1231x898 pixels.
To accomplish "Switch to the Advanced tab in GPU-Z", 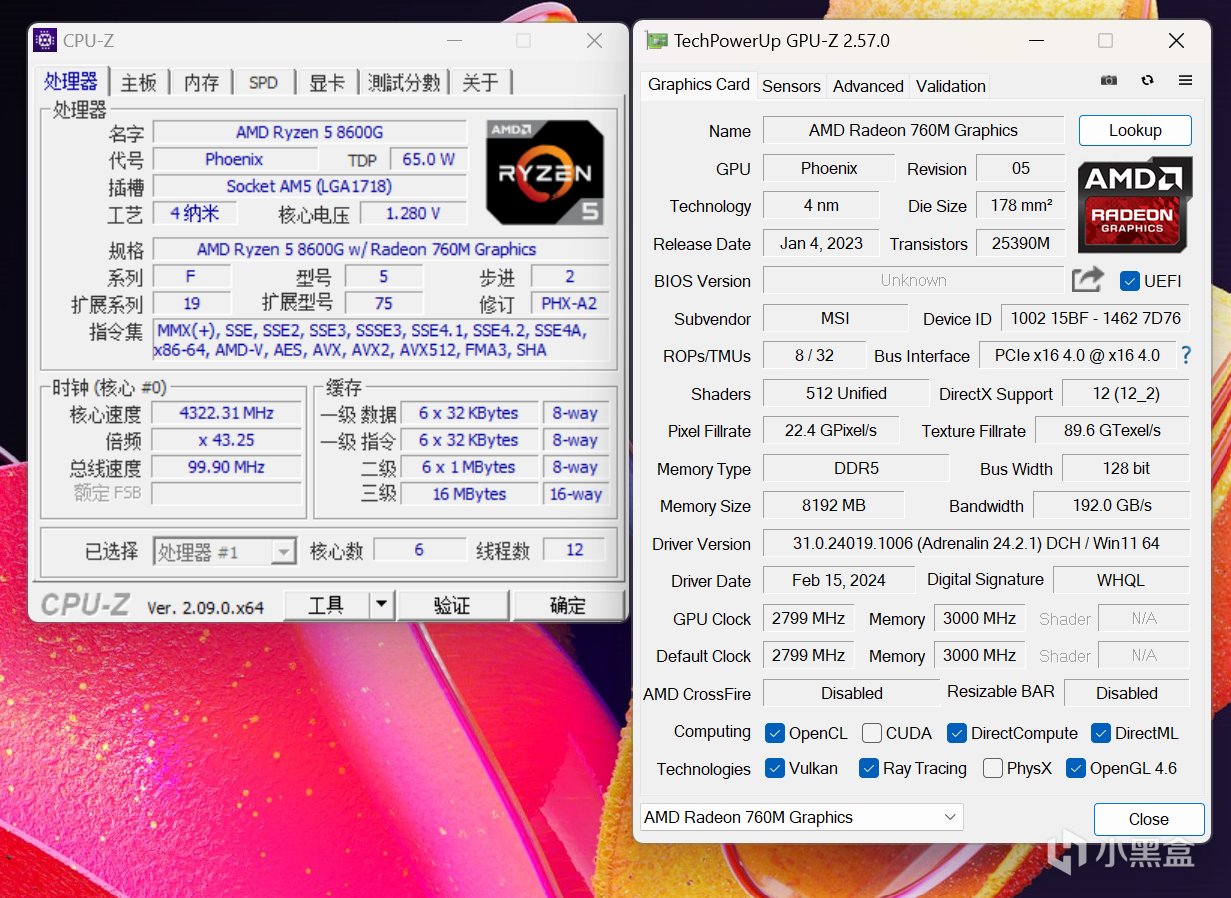I will [x=868, y=86].
